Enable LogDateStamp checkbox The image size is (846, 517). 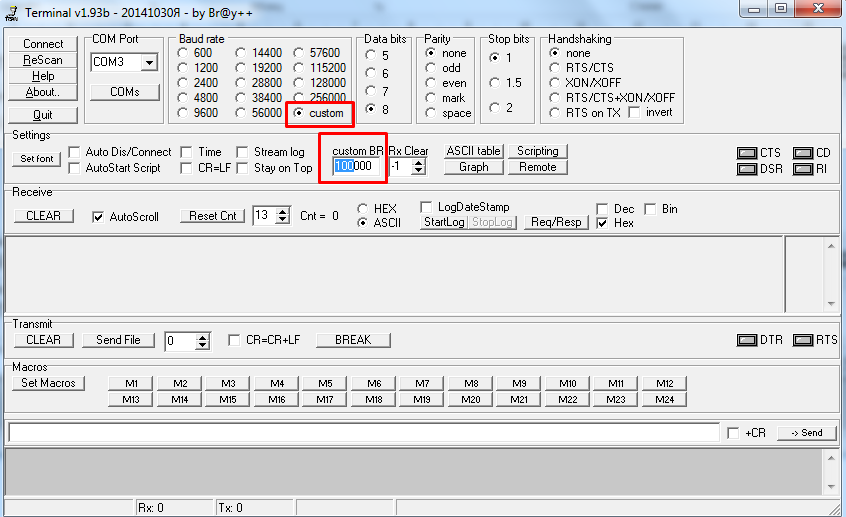[x=426, y=207]
